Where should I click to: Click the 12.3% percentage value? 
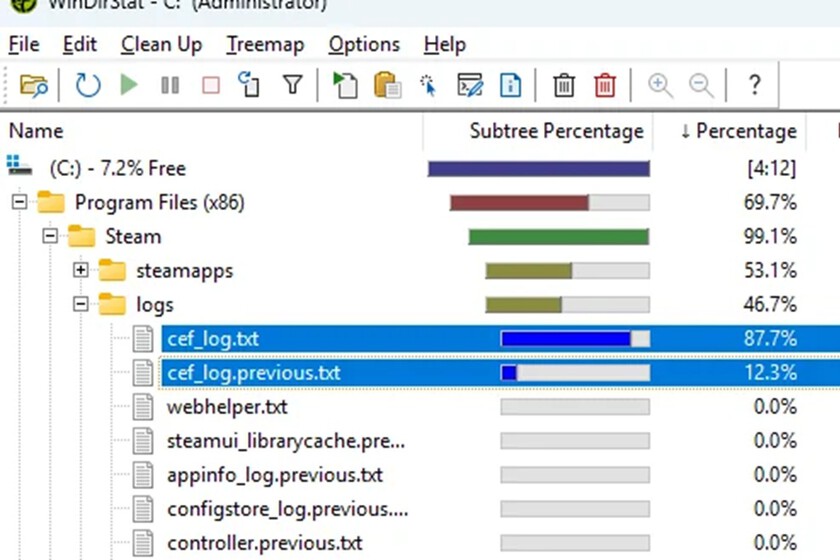coord(770,372)
